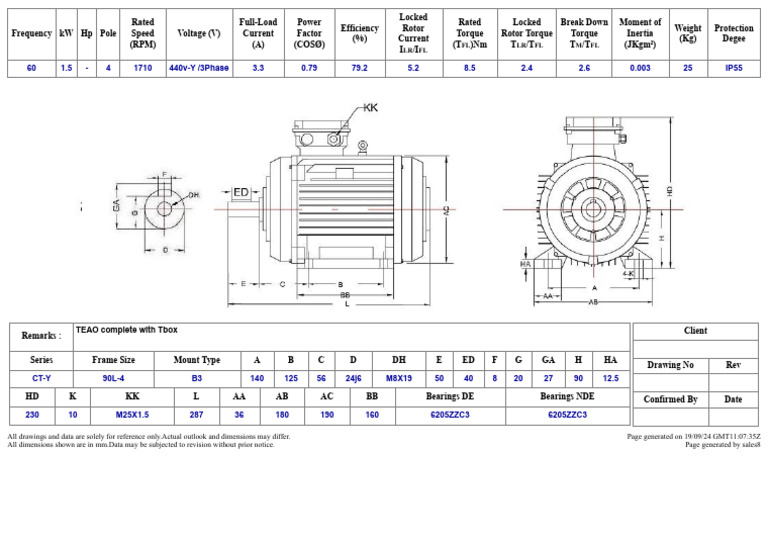Click the Rev label
The width and height of the screenshot is (768, 543).
click(x=733, y=365)
